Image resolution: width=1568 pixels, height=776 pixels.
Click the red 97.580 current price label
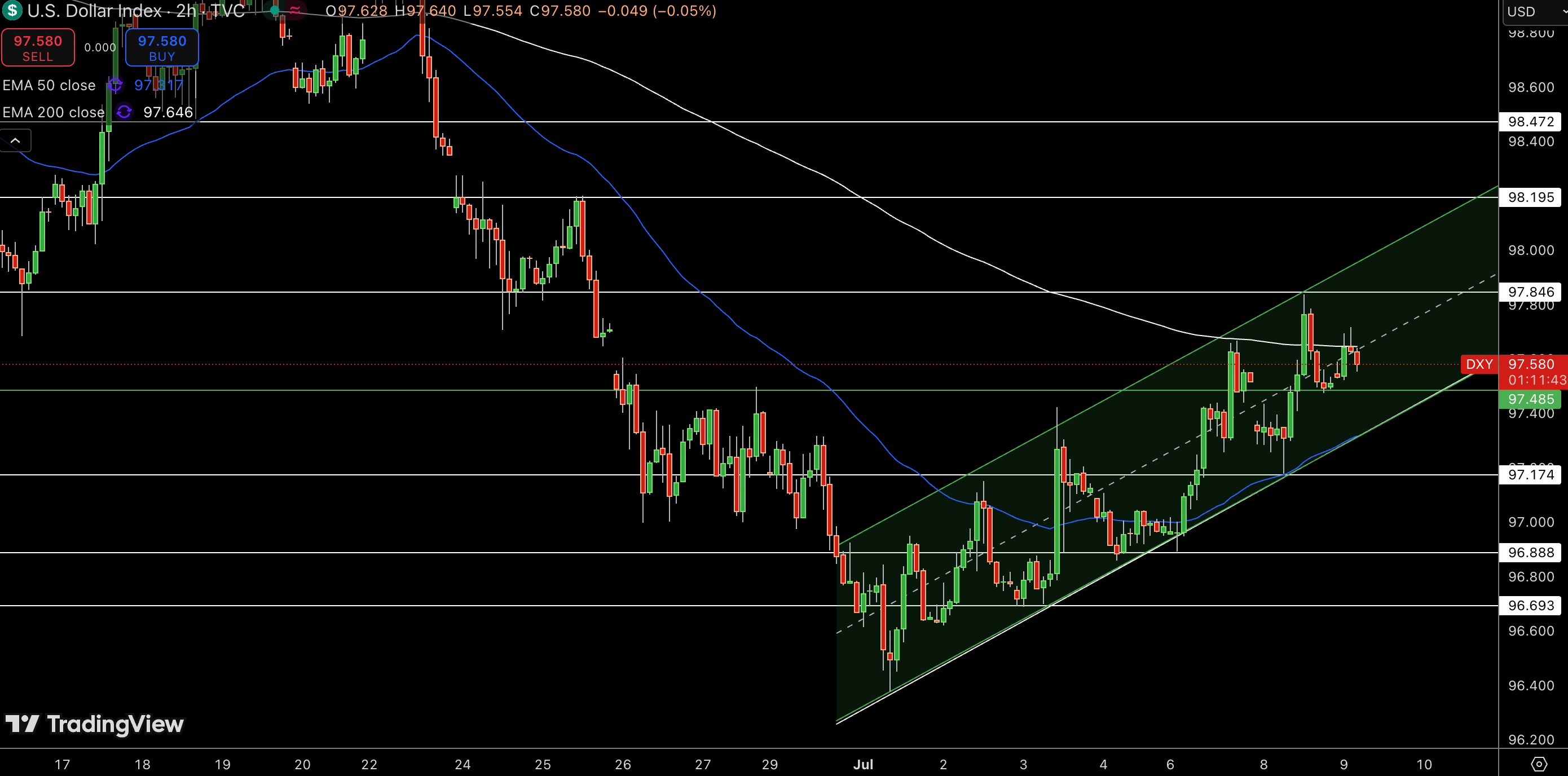point(1531,364)
